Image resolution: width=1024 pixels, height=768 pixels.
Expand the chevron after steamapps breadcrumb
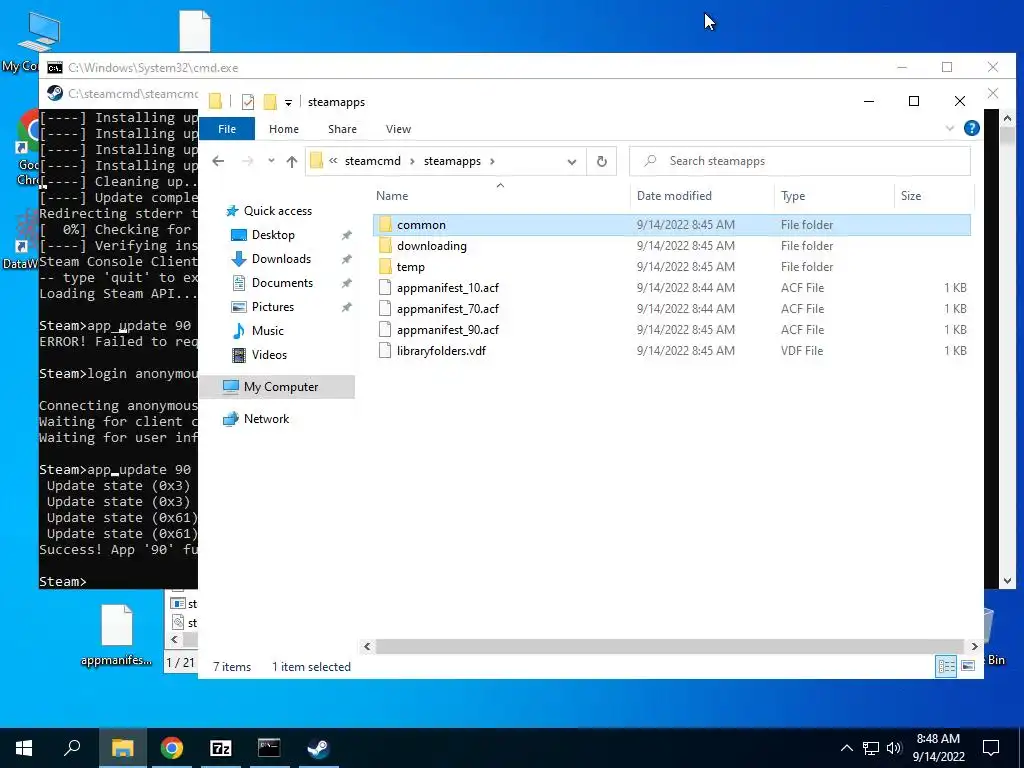pyautogui.click(x=492, y=161)
